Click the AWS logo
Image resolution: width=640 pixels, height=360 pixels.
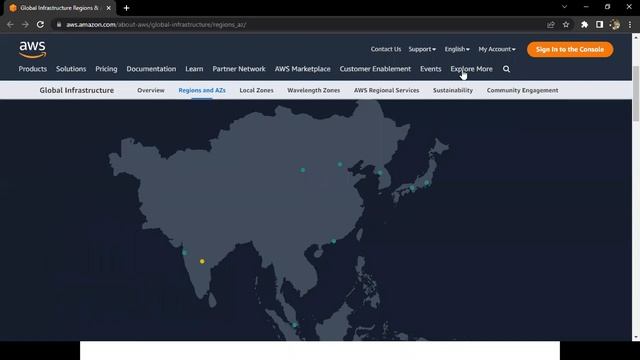[33, 49]
